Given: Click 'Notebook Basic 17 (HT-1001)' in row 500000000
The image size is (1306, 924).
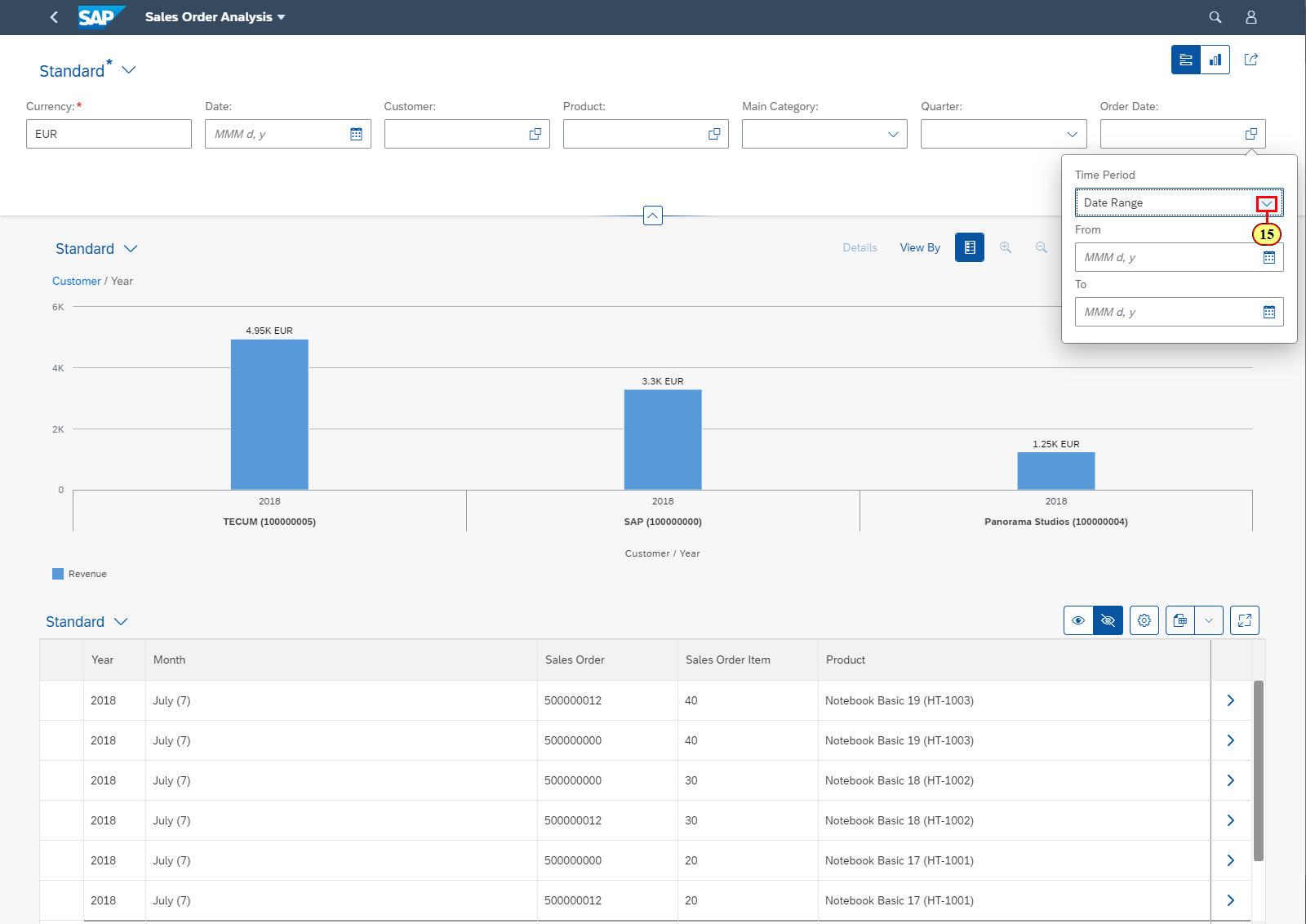Looking at the screenshot, I should [x=900, y=860].
